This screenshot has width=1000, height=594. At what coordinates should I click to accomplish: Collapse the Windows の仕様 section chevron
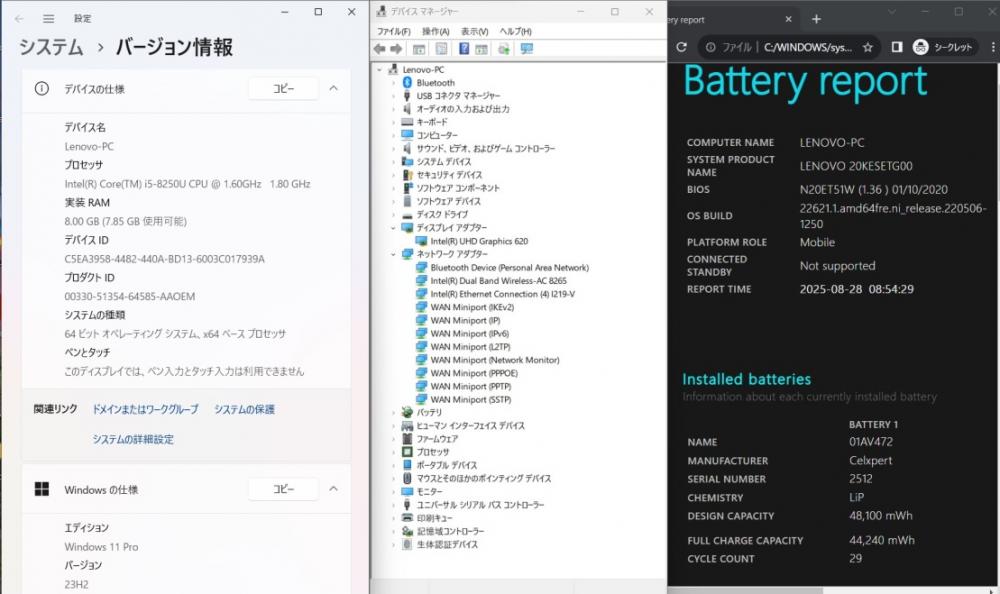(x=334, y=489)
